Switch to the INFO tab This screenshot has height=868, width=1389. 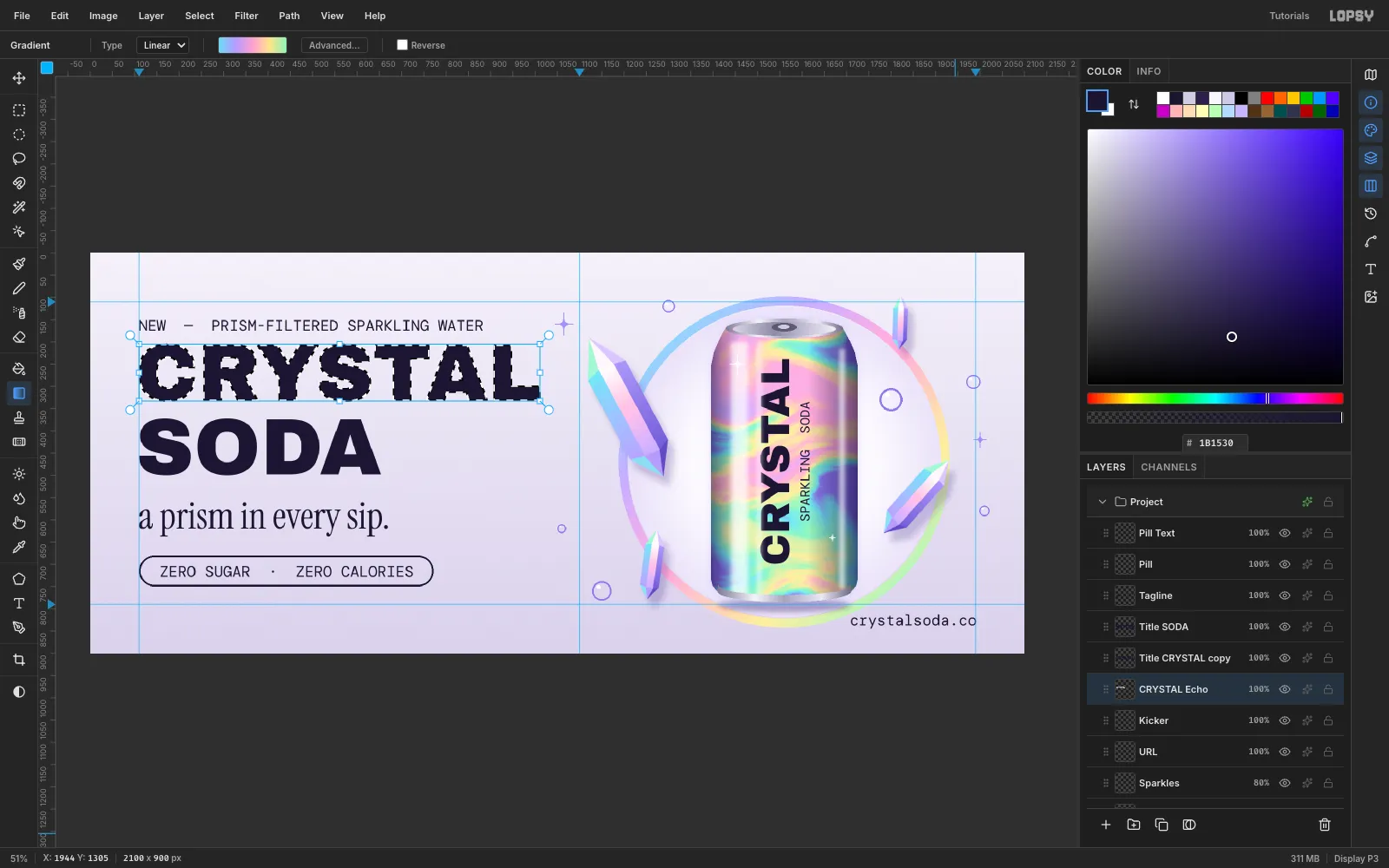(1149, 71)
